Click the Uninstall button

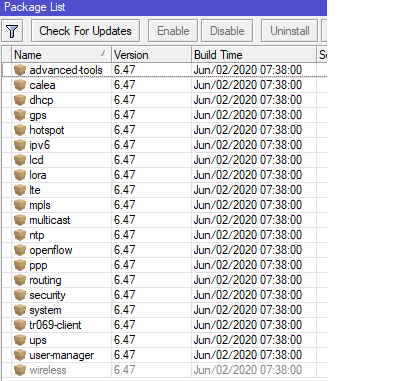(289, 31)
